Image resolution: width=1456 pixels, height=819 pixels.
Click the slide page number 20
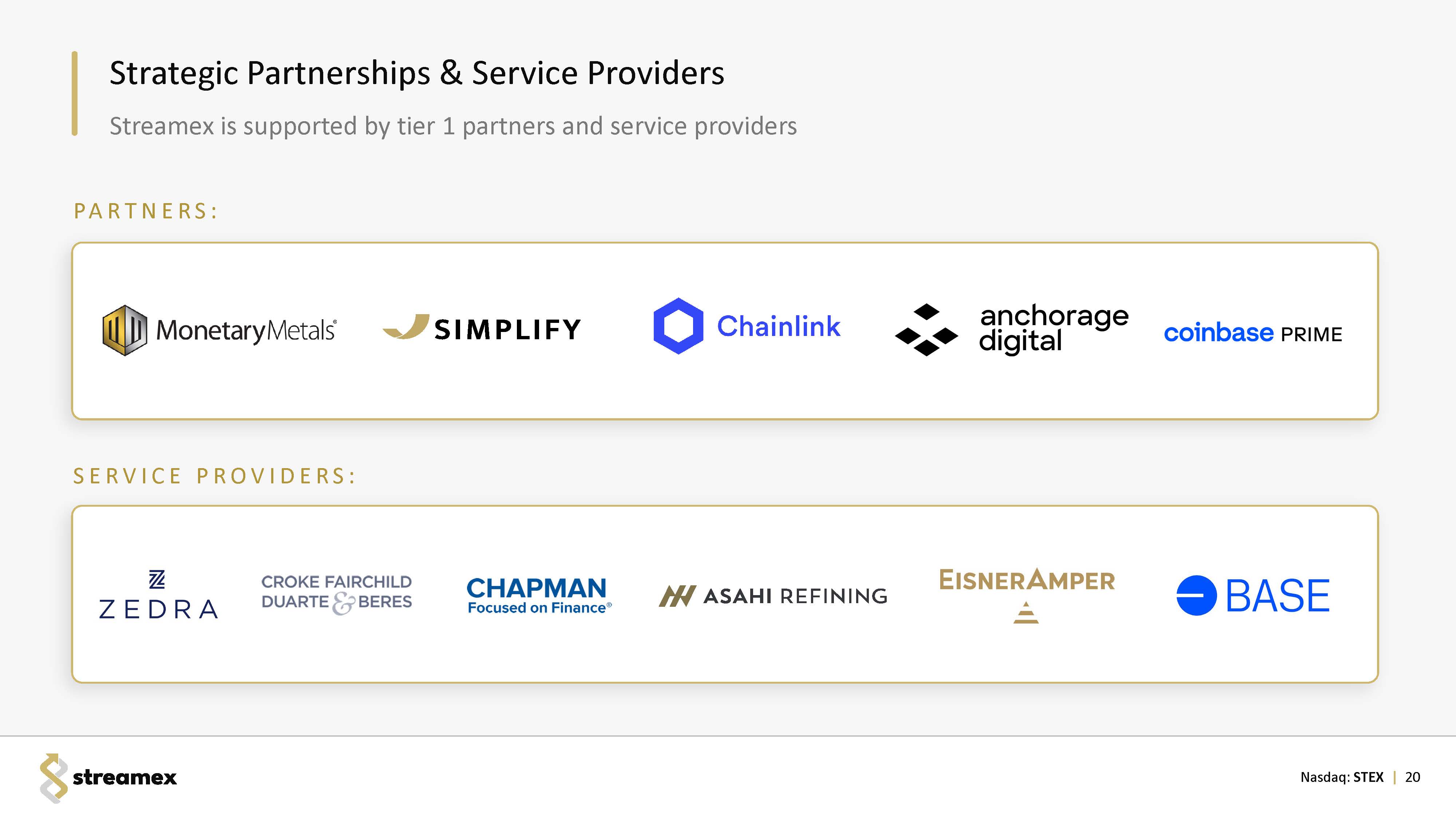point(1412,777)
